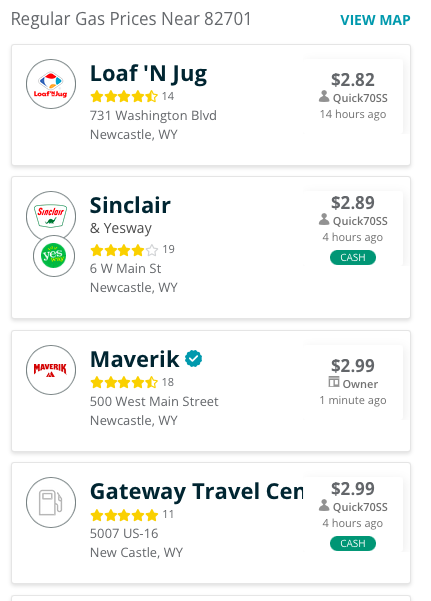Click Maverik's blue verified badge
Screen dimensions: 431x601
194,358
